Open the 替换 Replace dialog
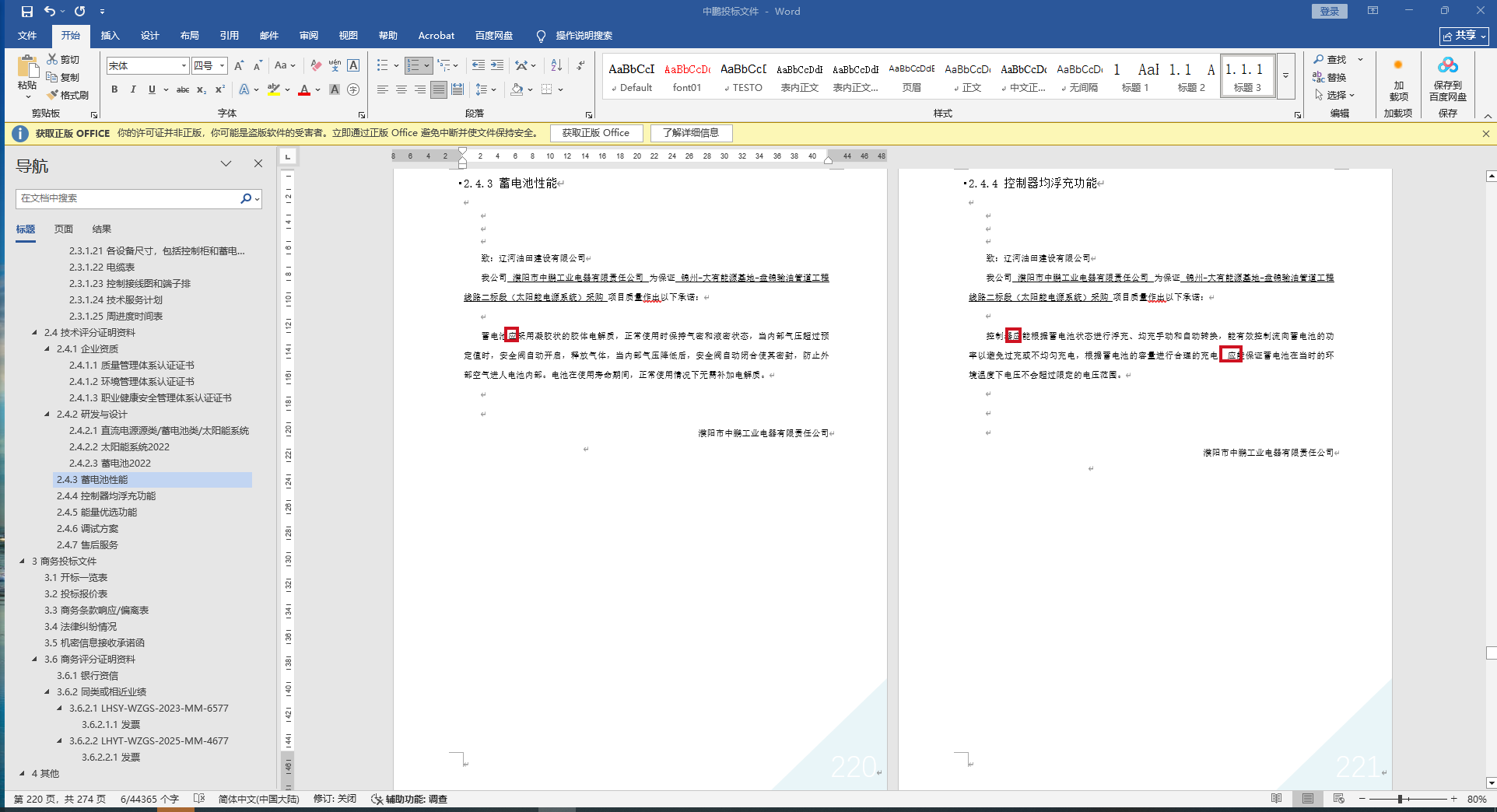Screen dimensions: 1497x812 [x=1330, y=77]
